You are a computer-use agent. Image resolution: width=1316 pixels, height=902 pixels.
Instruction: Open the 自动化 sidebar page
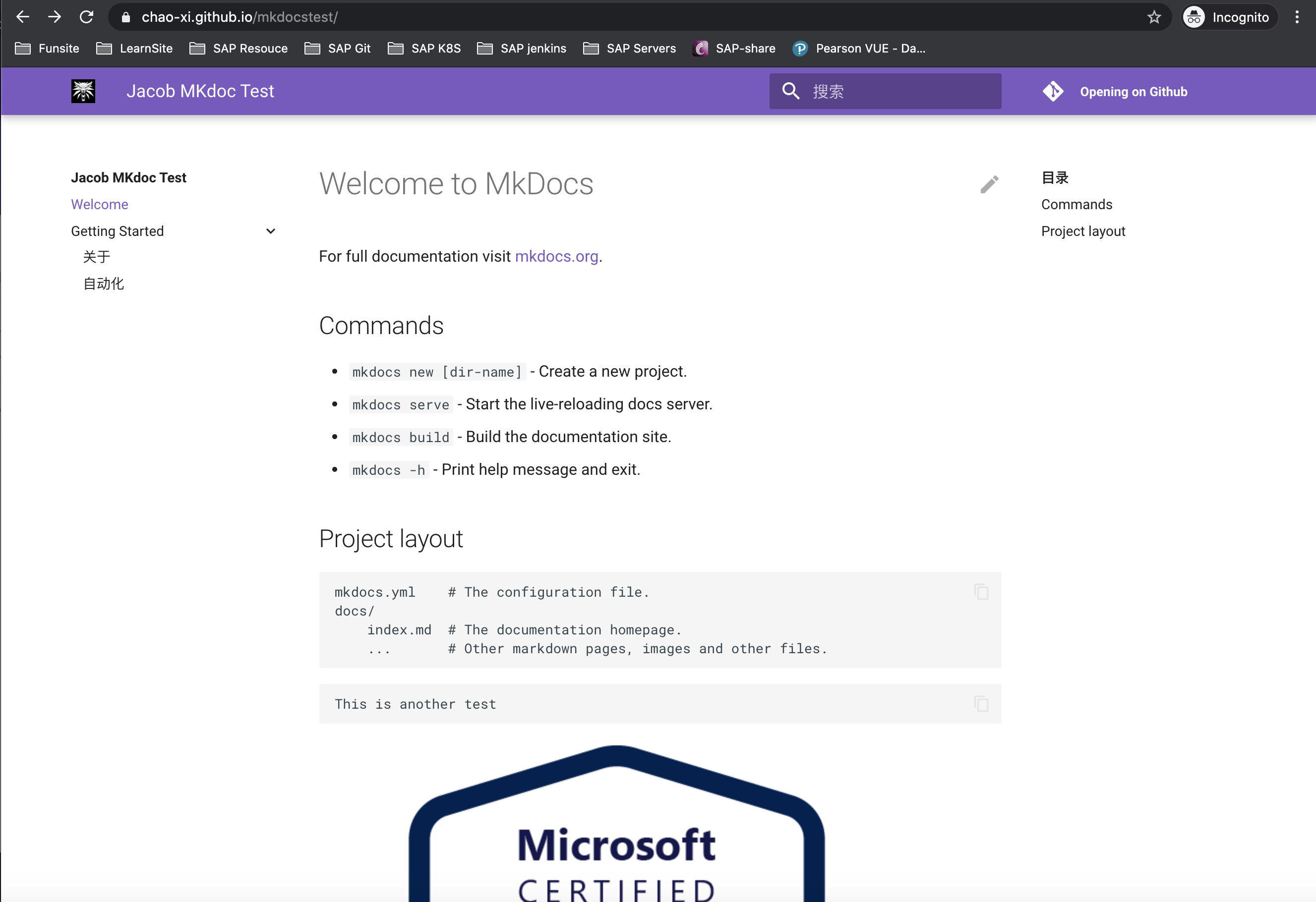(x=103, y=283)
